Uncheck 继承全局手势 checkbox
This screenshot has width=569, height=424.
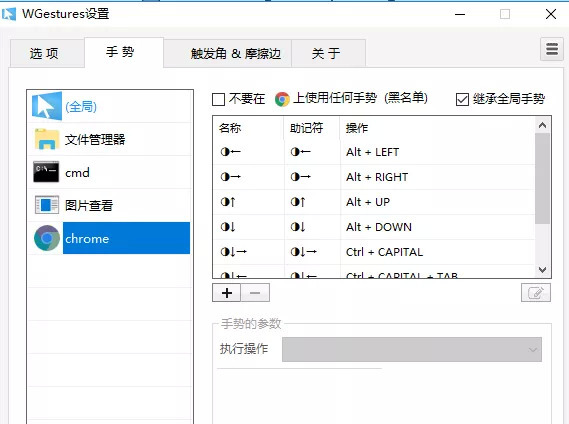tap(462, 99)
